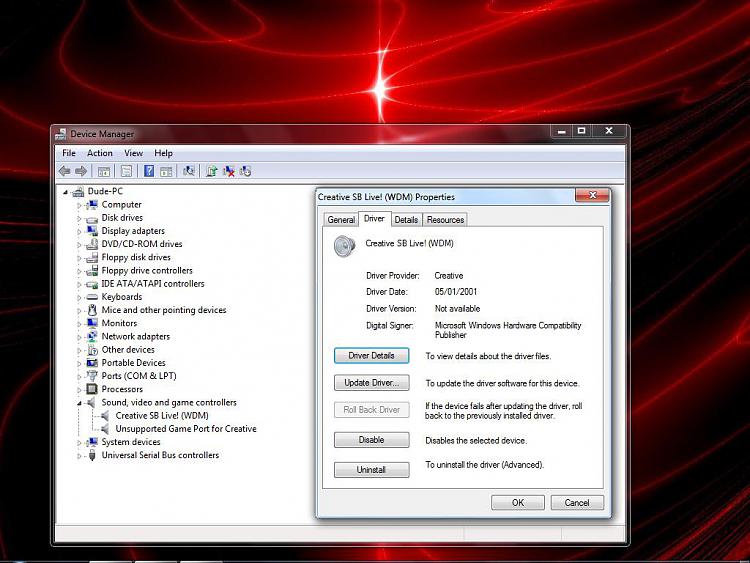The image size is (750, 563).
Task: Close the Creative SB Live! Properties dialog
Action: (593, 195)
